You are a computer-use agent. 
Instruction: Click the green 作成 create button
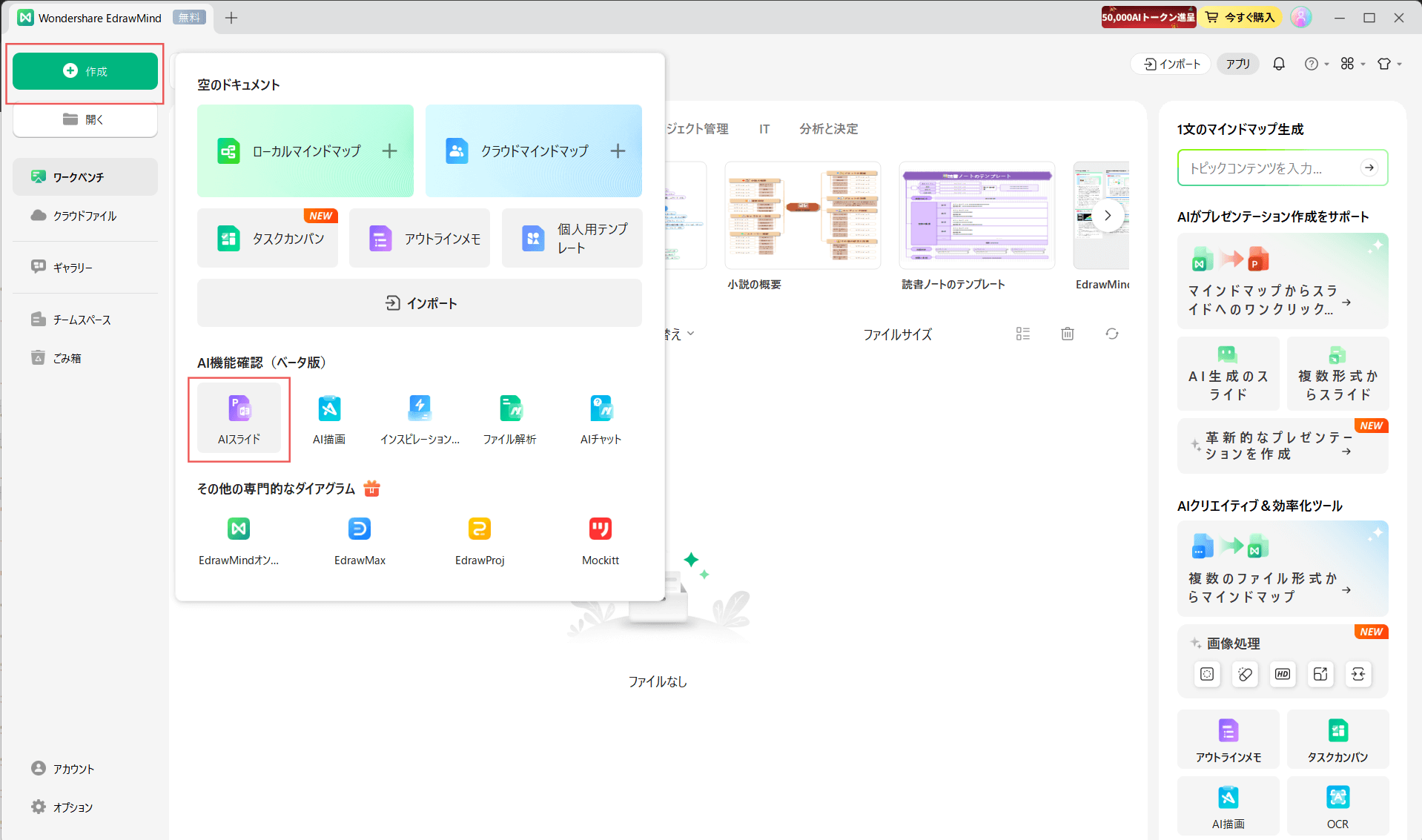(x=85, y=71)
